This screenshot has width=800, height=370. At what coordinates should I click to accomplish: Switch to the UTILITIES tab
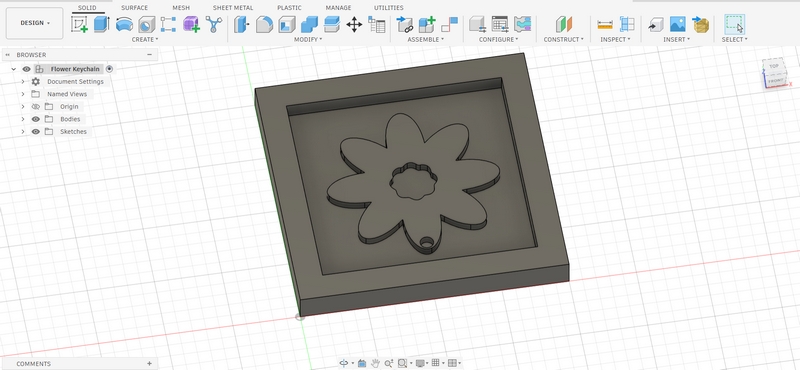[x=389, y=8]
